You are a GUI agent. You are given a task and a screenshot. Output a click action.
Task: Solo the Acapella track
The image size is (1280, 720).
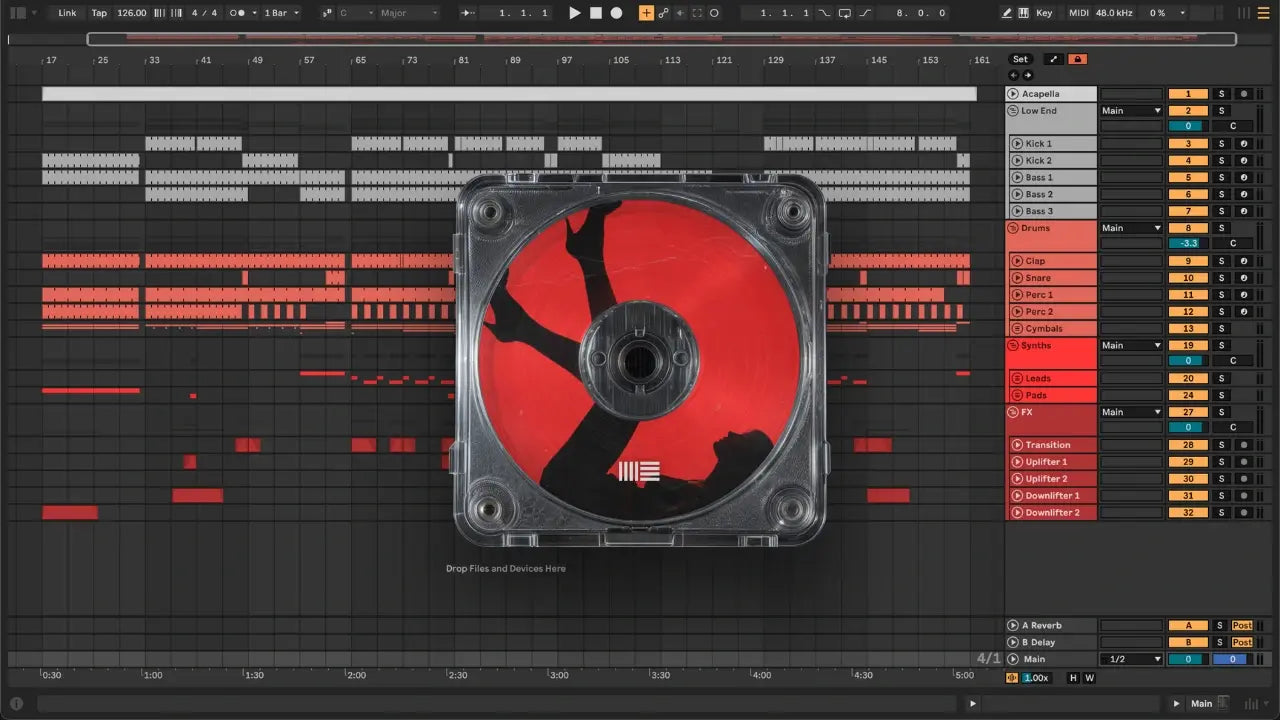pos(1220,94)
